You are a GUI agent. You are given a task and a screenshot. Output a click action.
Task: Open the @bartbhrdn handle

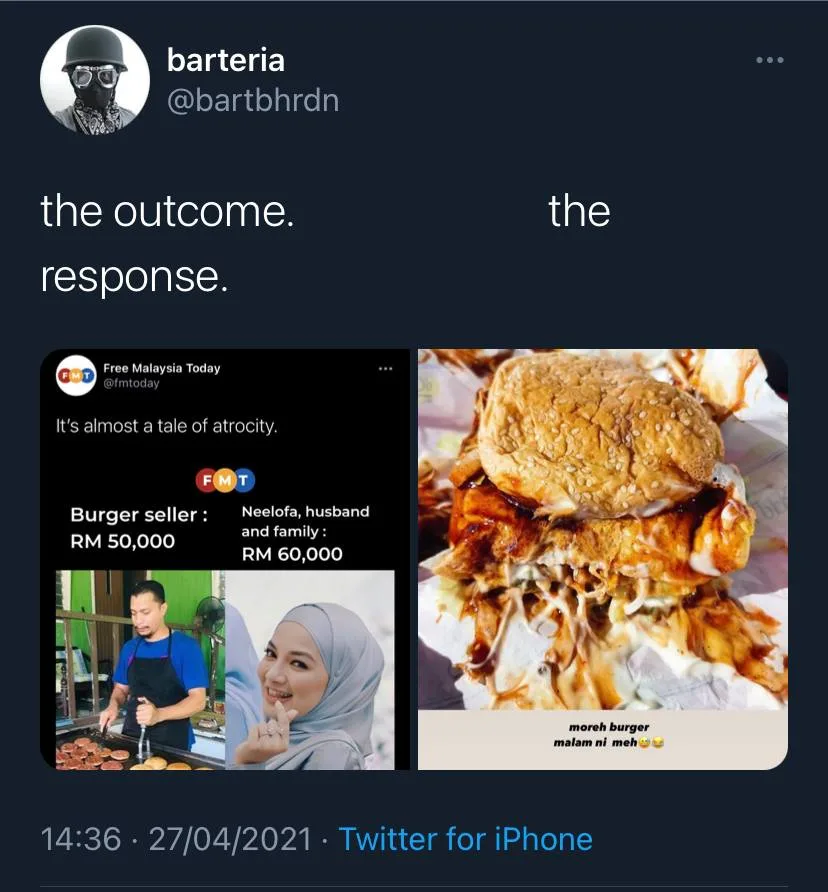(253, 100)
